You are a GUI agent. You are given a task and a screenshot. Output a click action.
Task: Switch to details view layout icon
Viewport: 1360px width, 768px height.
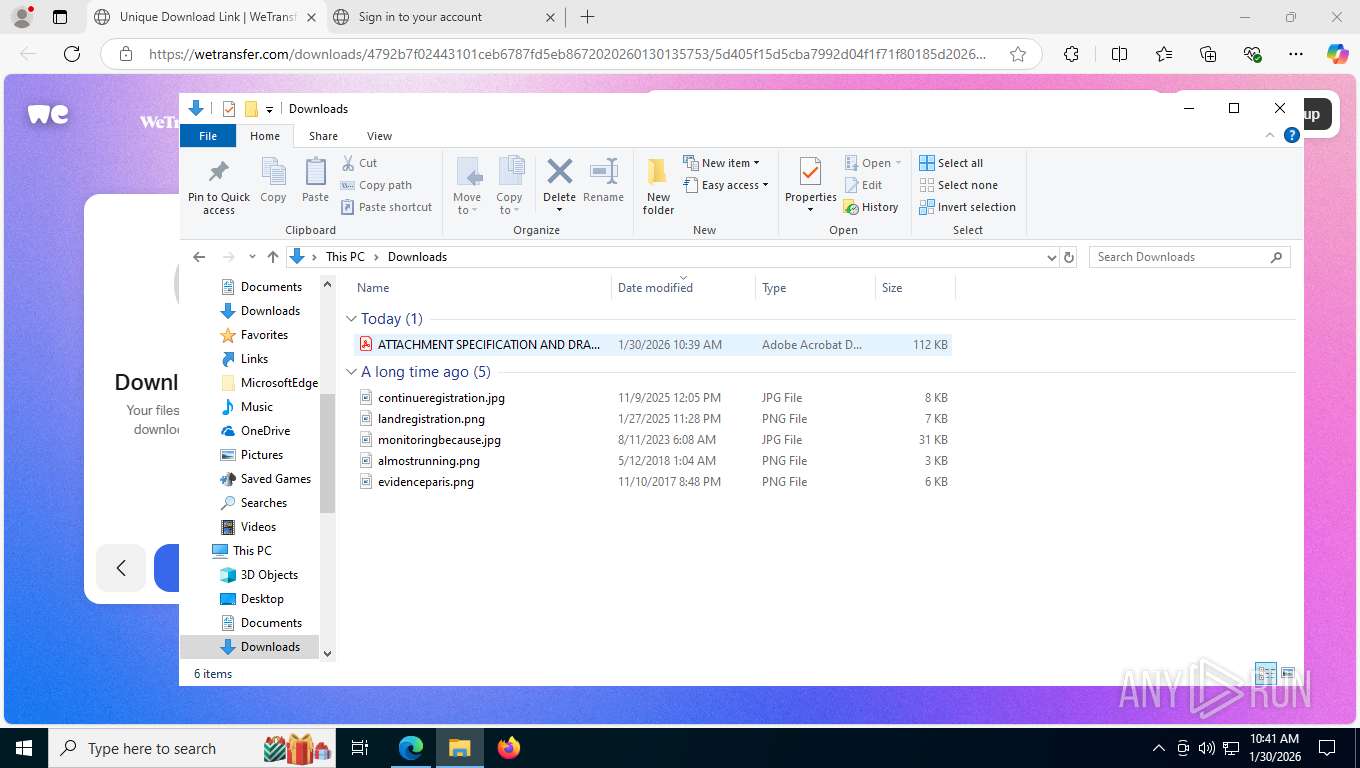coord(1266,673)
